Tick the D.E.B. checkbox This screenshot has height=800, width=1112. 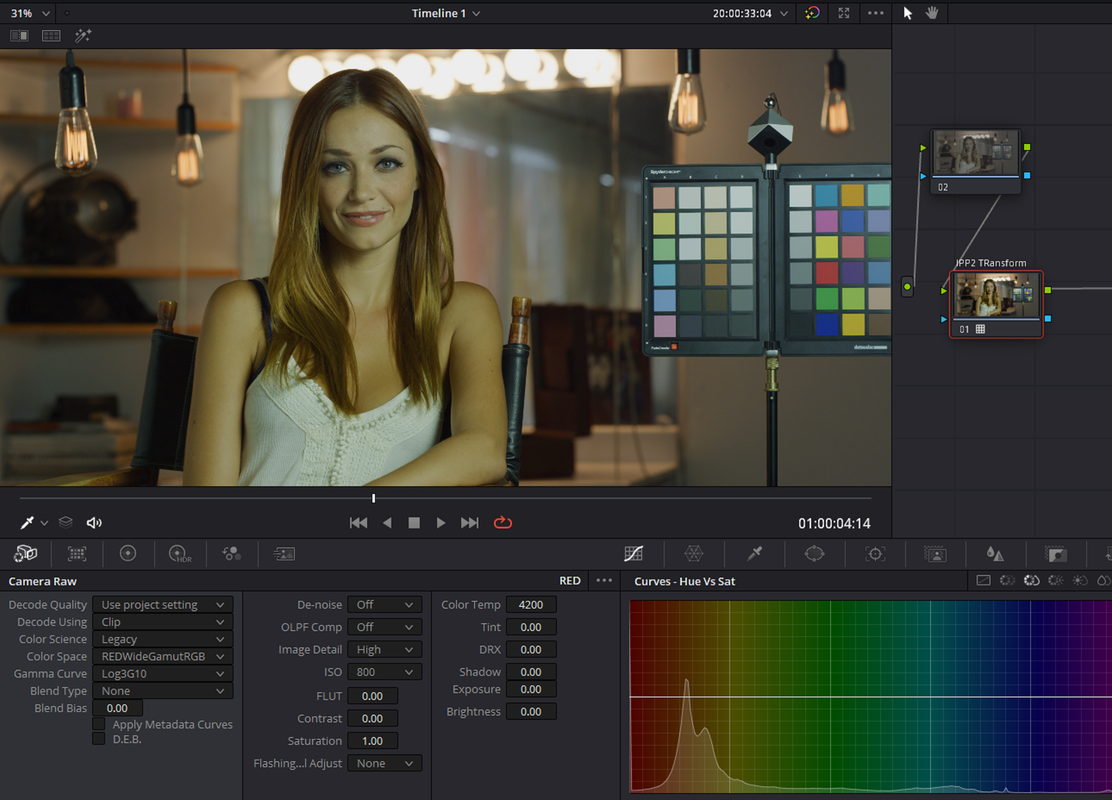tap(99, 739)
